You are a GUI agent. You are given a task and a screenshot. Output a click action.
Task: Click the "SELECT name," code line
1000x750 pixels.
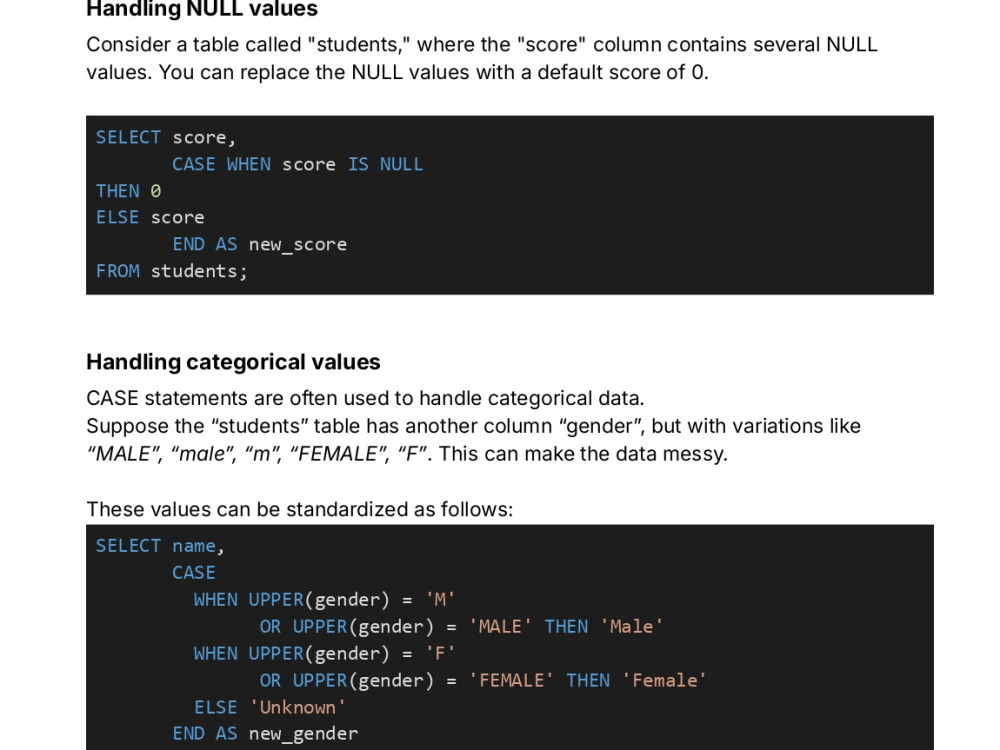coord(160,546)
